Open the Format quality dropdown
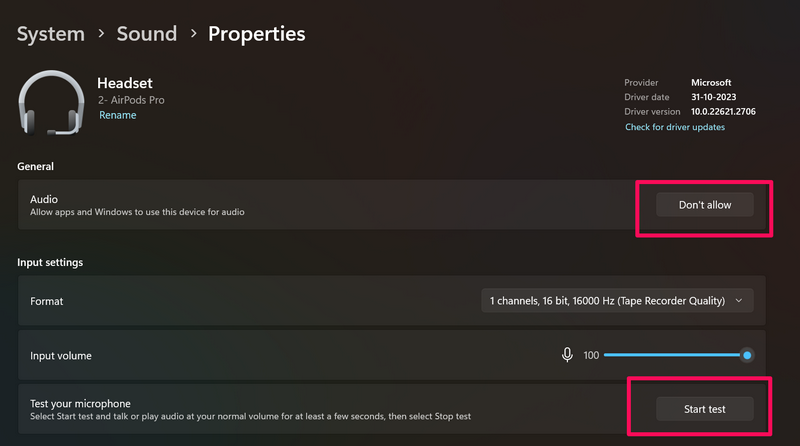 (x=616, y=300)
